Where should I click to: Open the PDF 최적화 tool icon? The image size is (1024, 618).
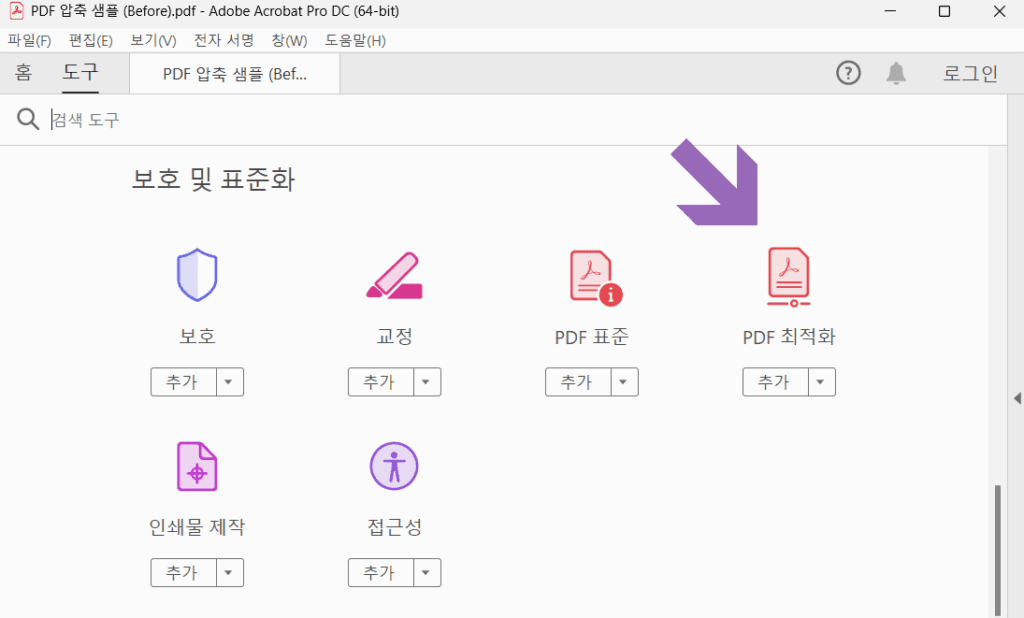(x=789, y=276)
